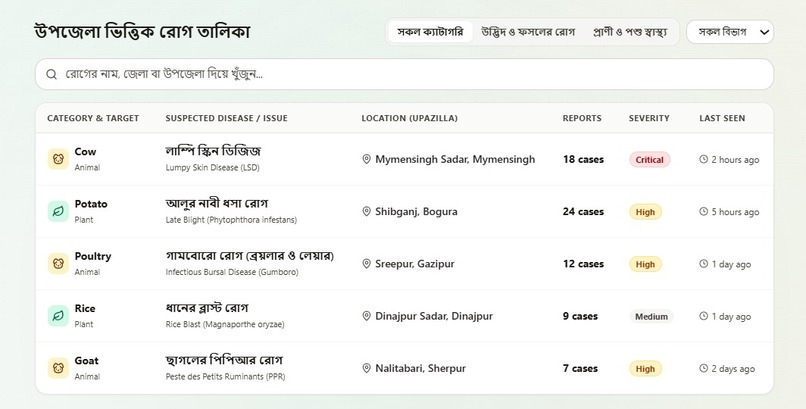Click the Last Seen column header
This screenshot has height=409, width=806.
[722, 118]
